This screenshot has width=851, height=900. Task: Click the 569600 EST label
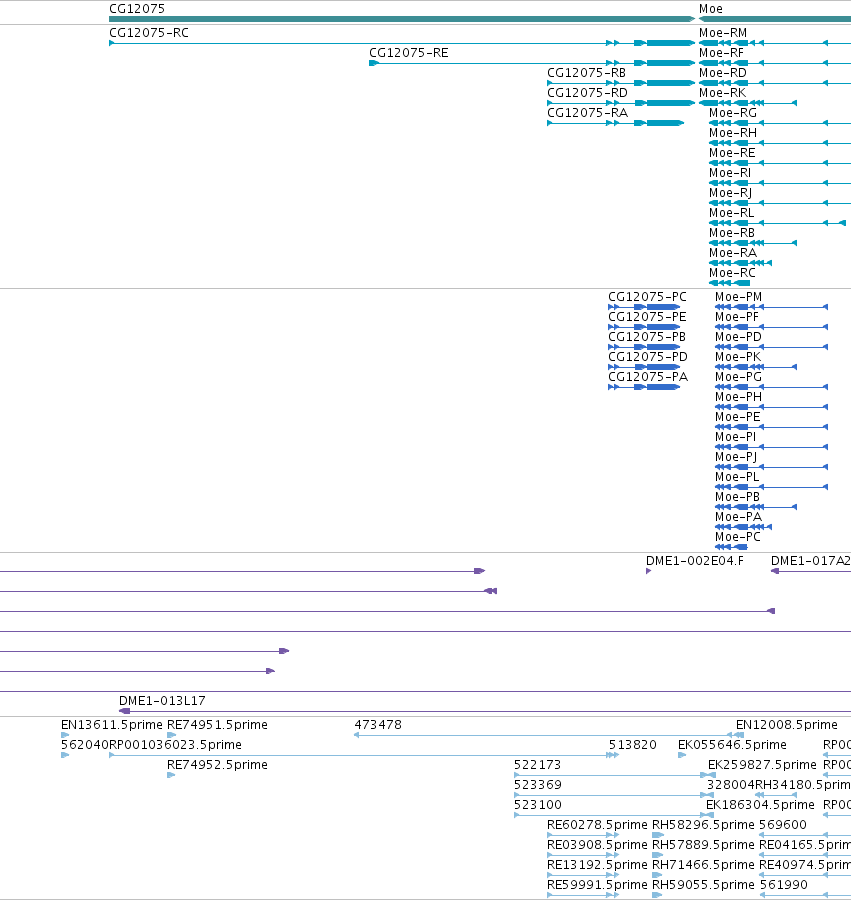click(783, 825)
